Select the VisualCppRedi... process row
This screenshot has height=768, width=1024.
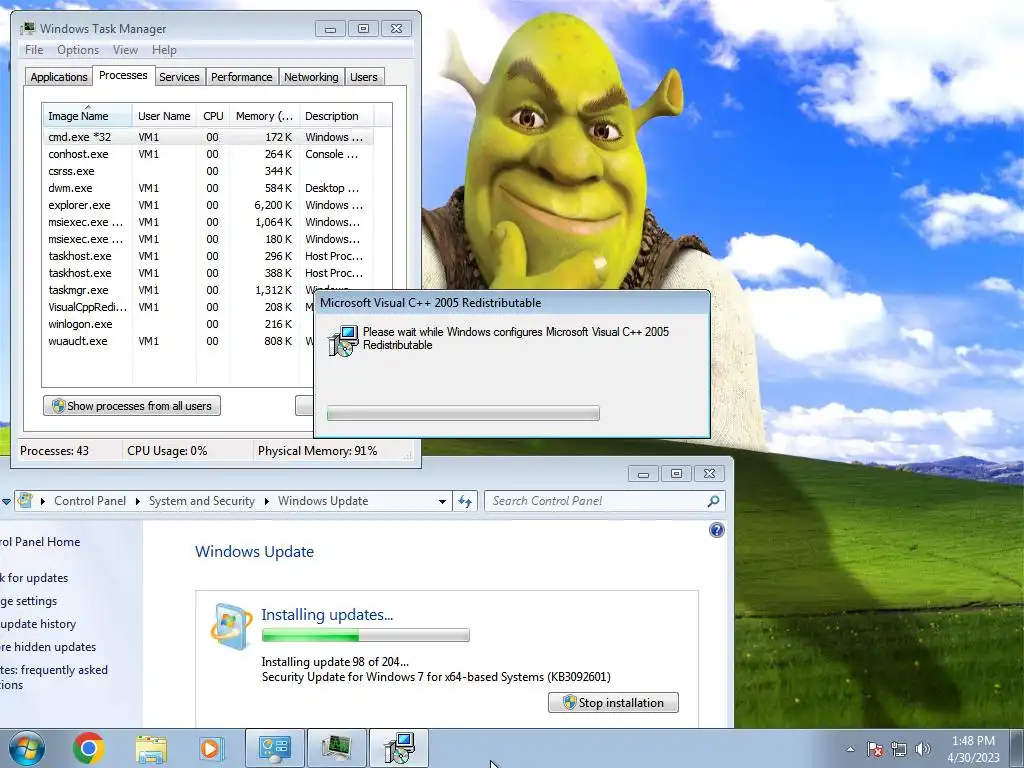(x=178, y=307)
